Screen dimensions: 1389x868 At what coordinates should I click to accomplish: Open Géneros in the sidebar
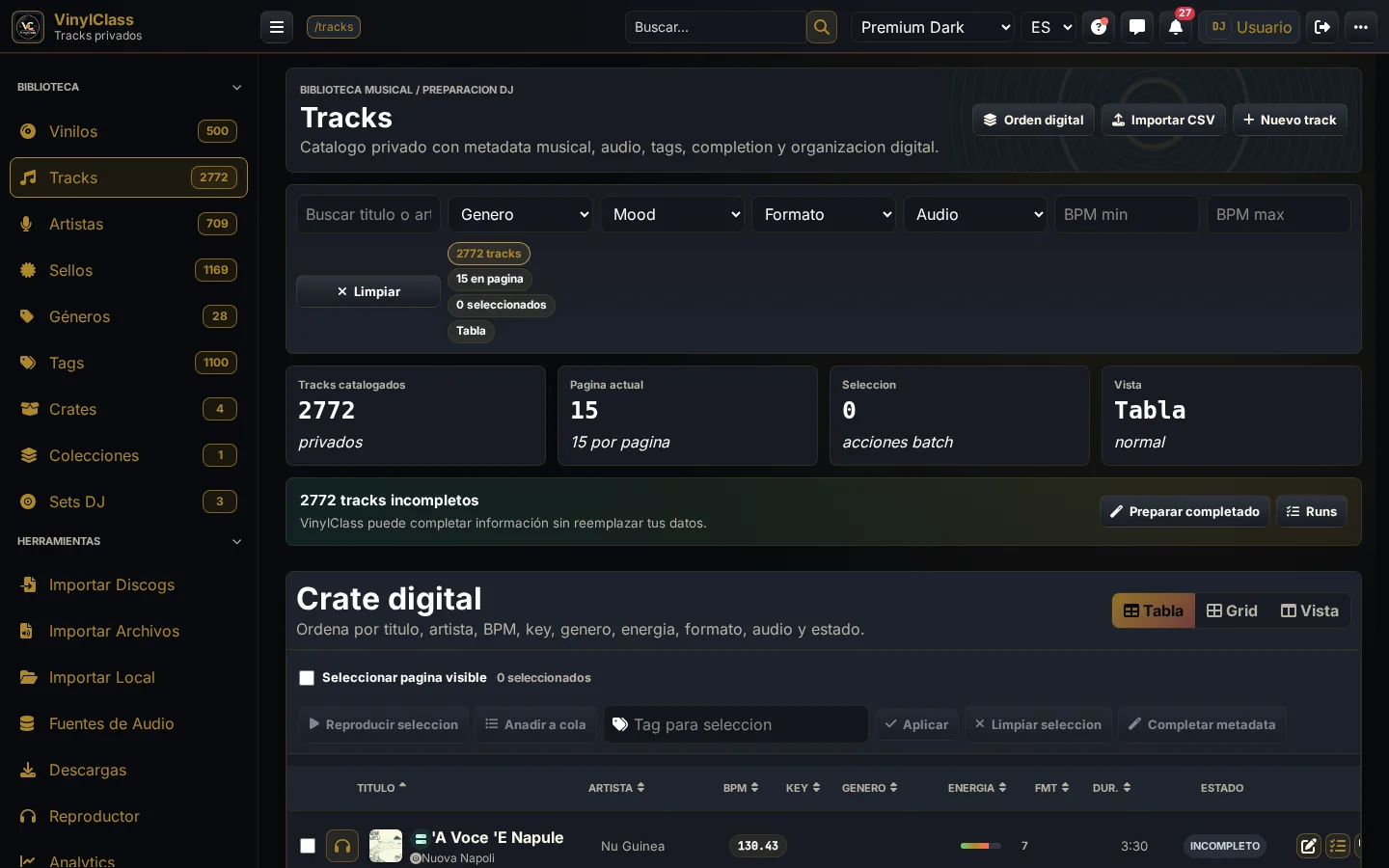pyautogui.click(x=128, y=316)
